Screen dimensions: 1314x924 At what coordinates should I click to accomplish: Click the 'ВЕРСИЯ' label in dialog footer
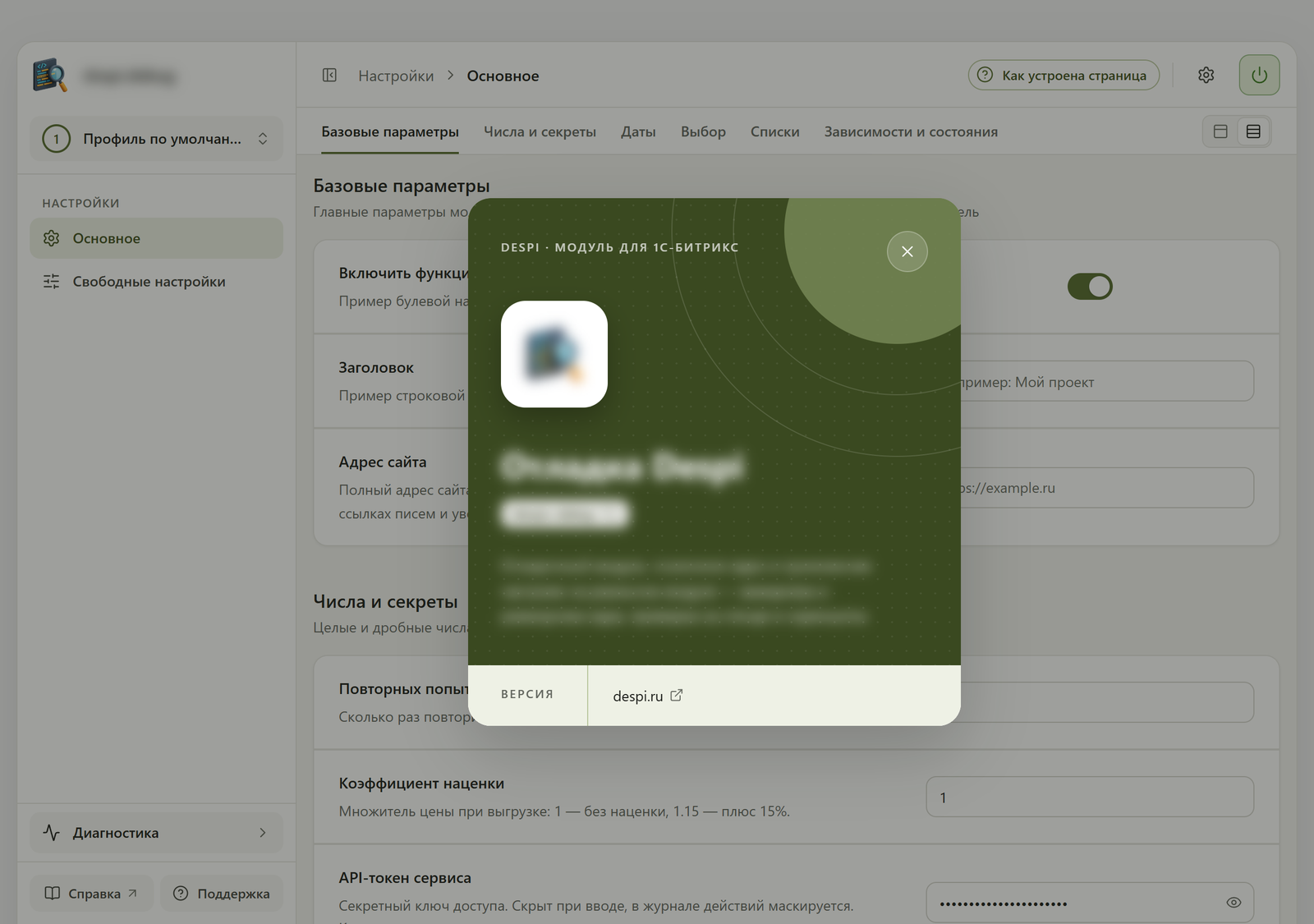click(x=527, y=695)
